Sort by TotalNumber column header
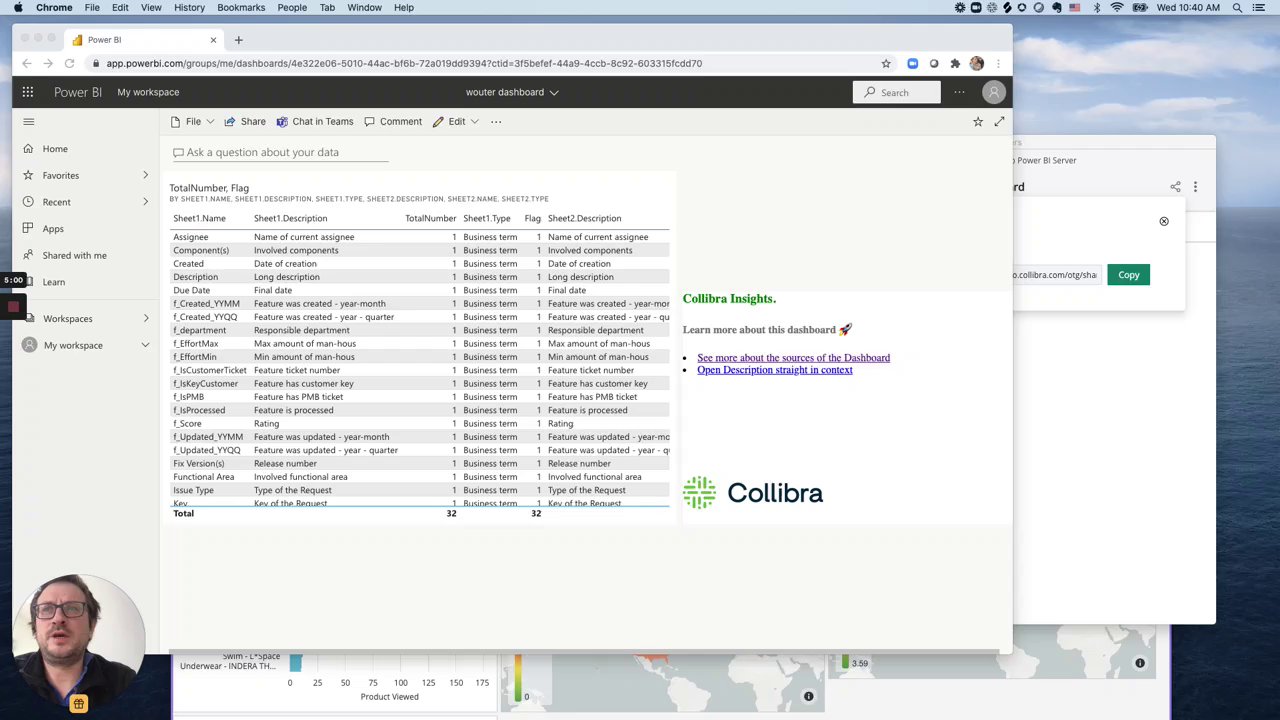The height and width of the screenshot is (720, 1280). tap(430, 218)
